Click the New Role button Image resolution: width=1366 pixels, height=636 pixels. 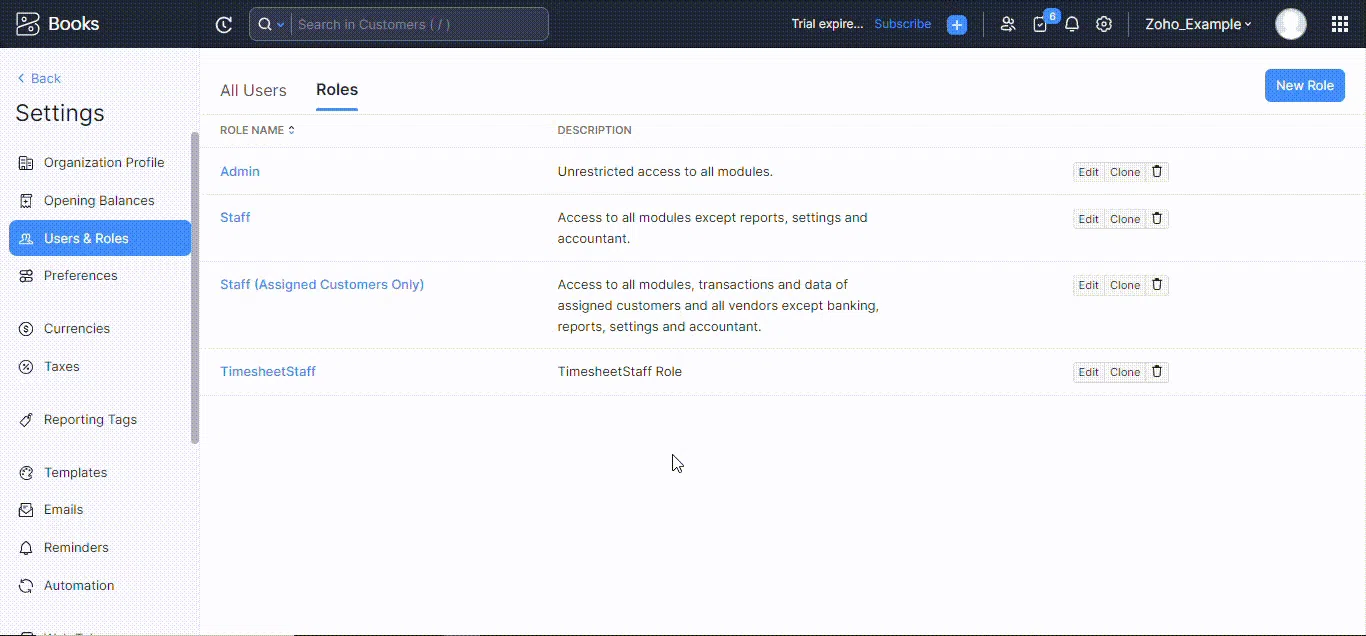1304,86
